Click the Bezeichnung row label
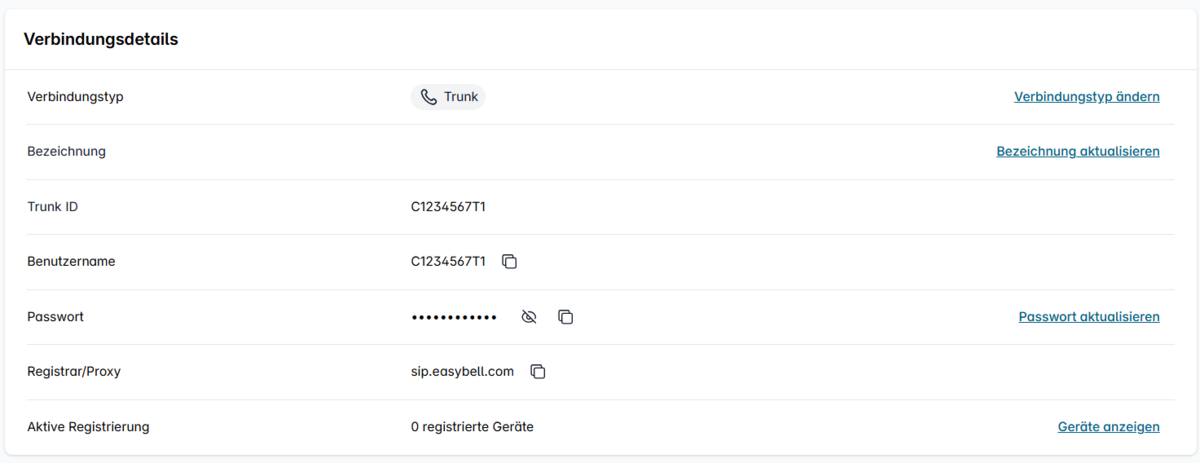The width and height of the screenshot is (1200, 463). [x=66, y=152]
